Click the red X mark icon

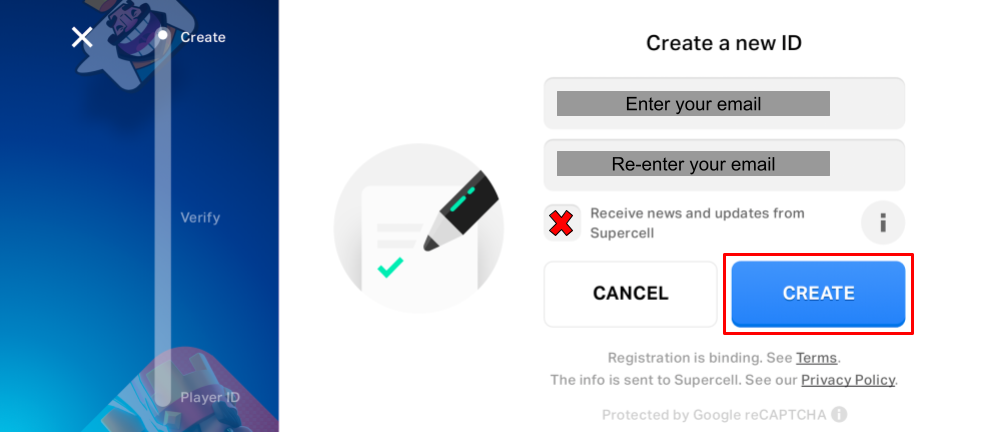(562, 222)
